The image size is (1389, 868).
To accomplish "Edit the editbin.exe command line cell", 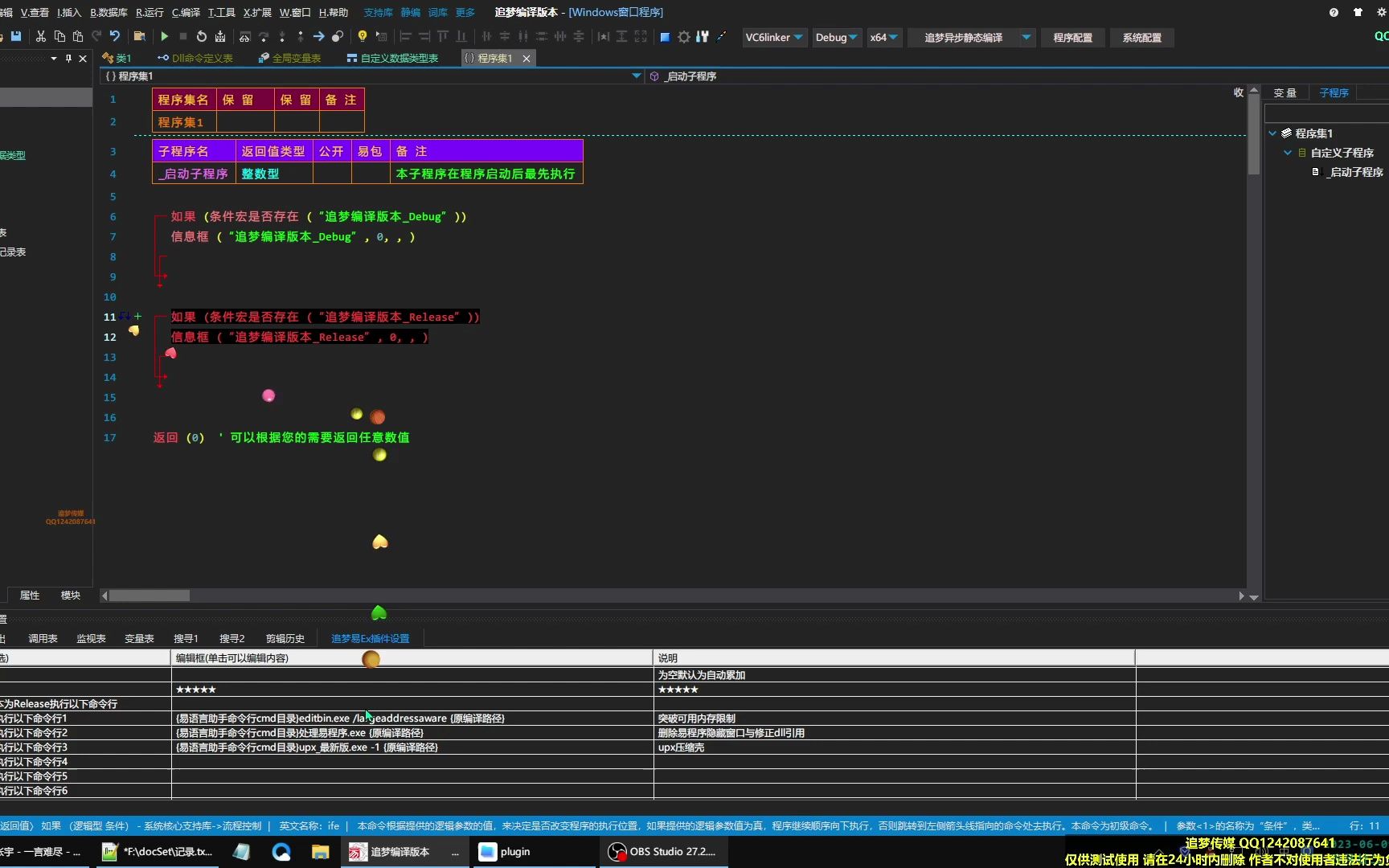I will 412,719.
